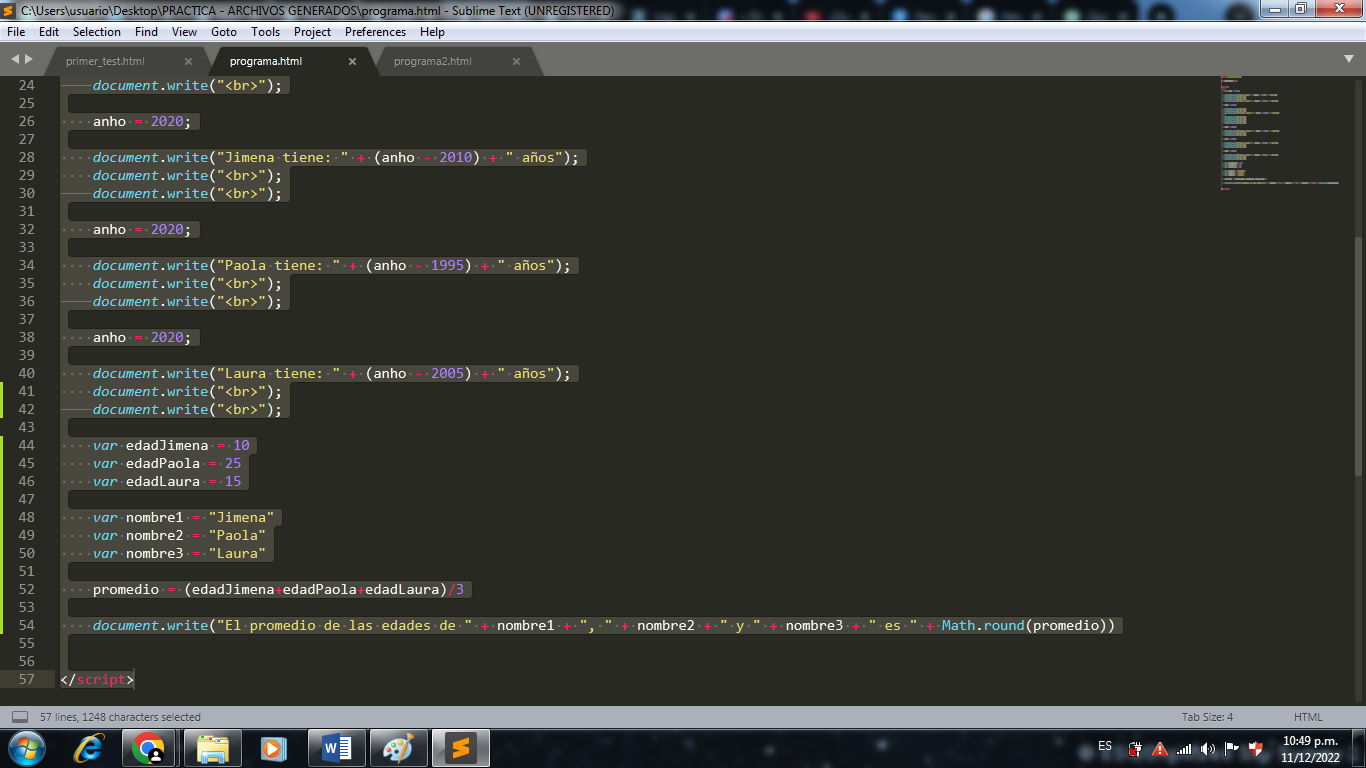Go to previous tab with left arrow
Image resolution: width=1366 pixels, height=768 pixels.
(14, 60)
